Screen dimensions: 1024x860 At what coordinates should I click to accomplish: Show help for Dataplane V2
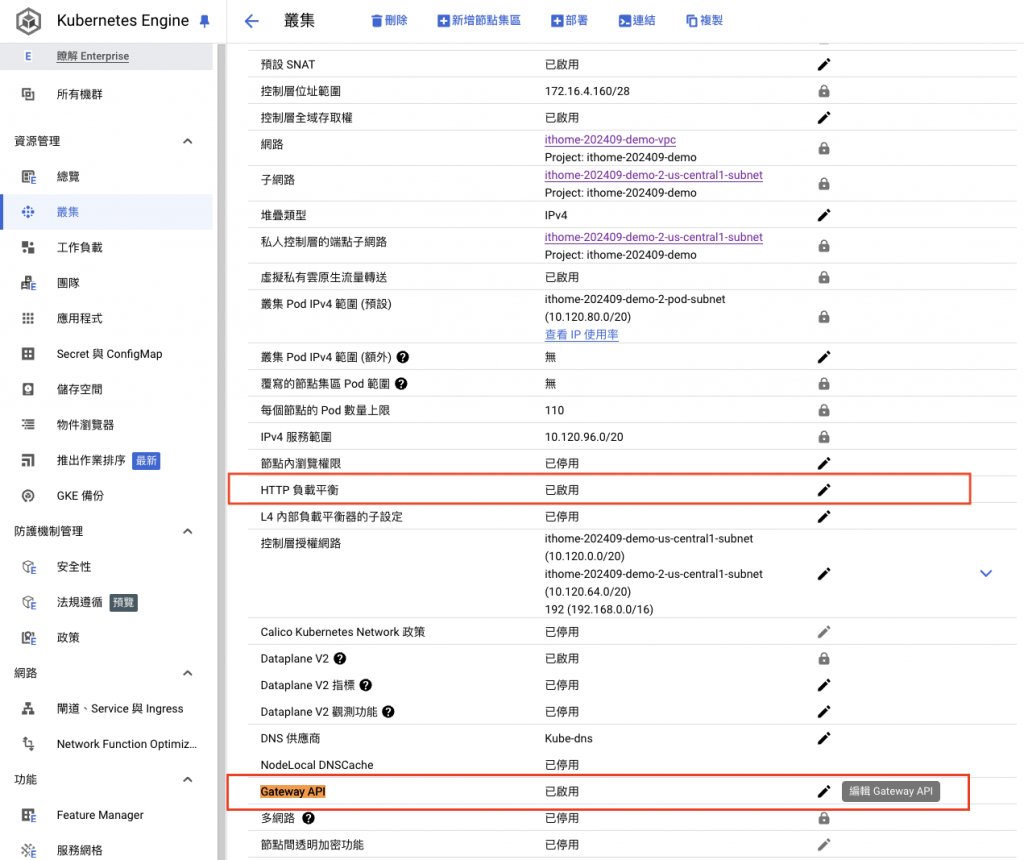pos(340,658)
